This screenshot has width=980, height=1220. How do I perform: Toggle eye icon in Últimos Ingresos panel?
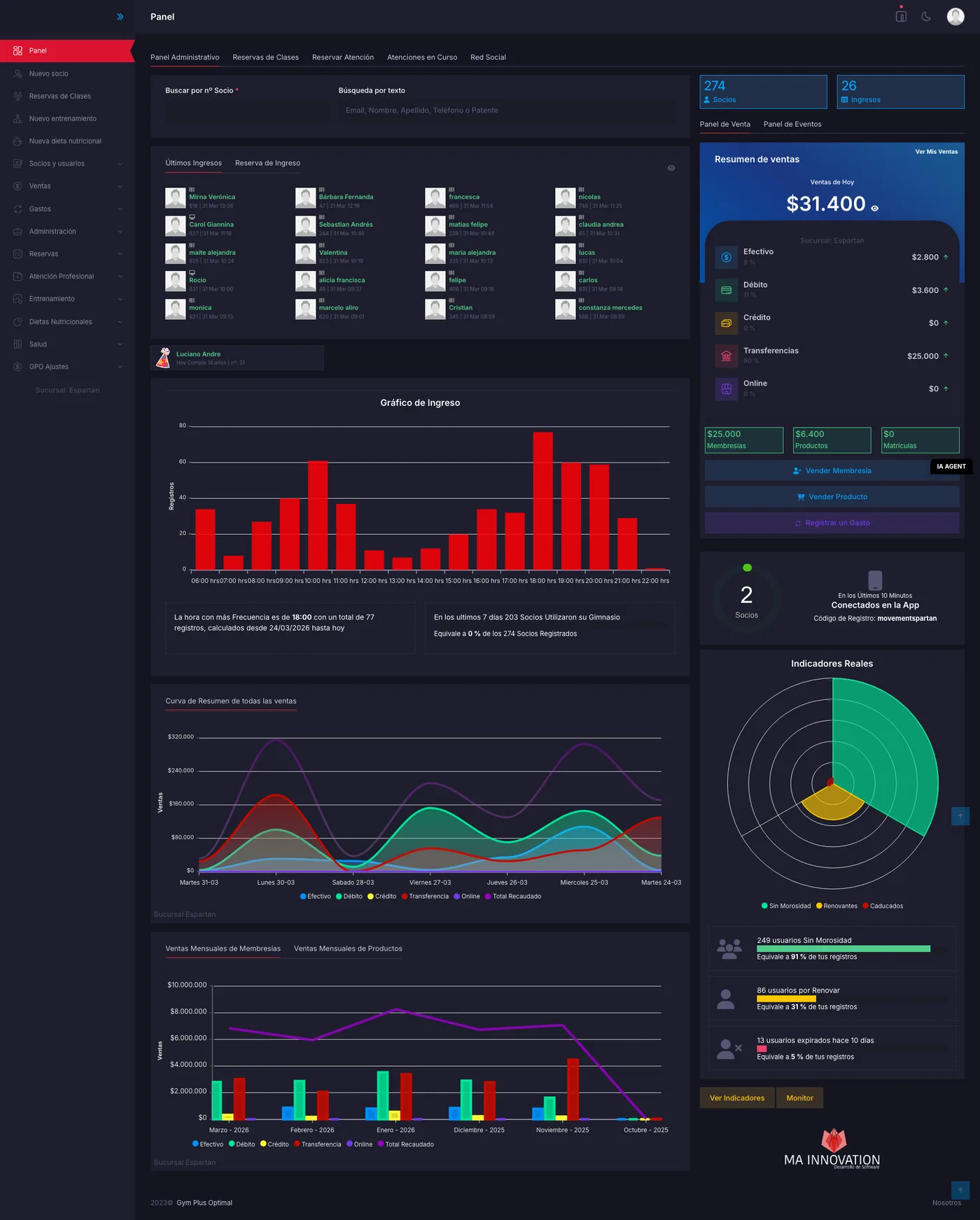point(671,168)
